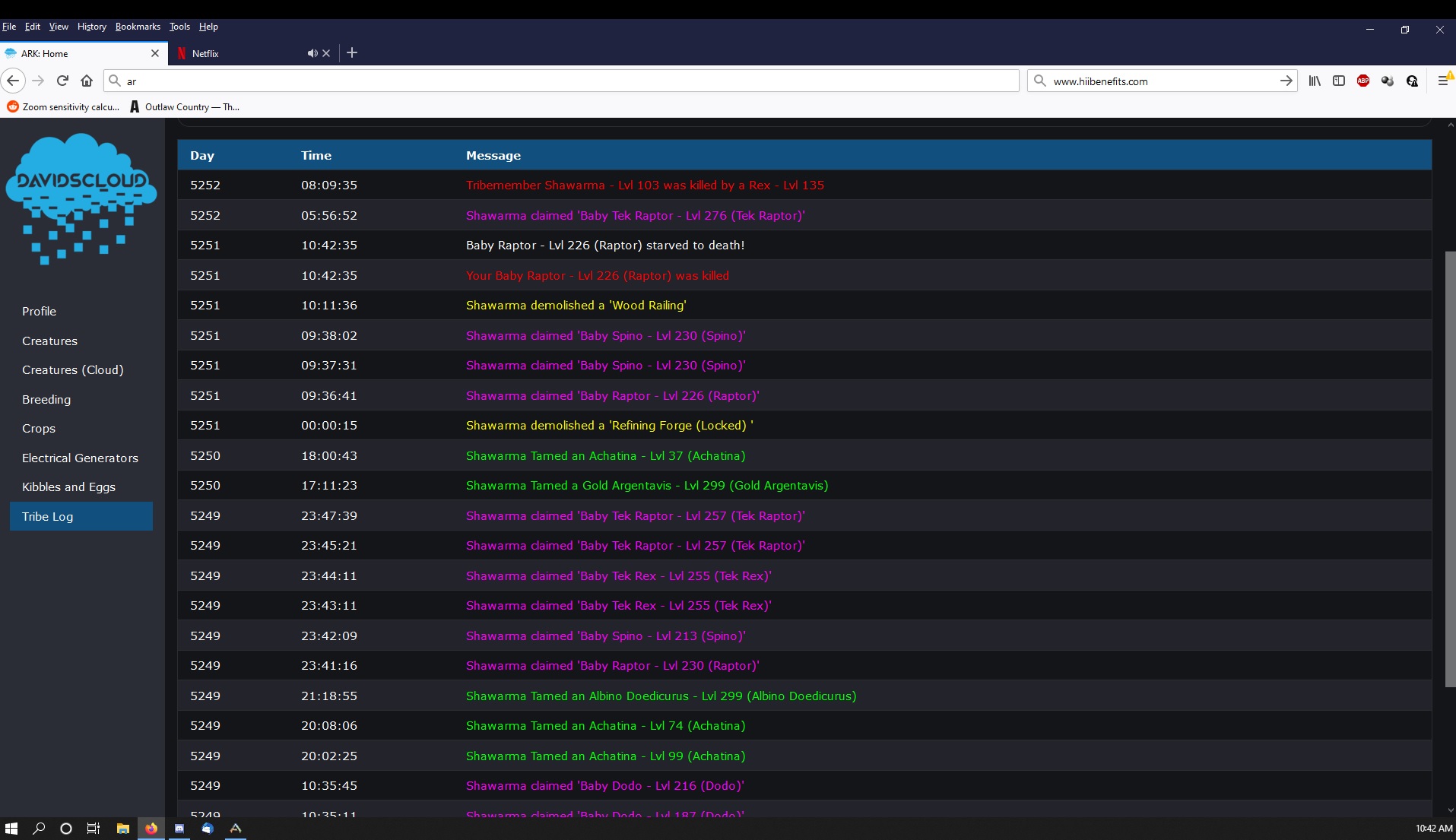
Task: Open the Adblock Plus extension icon
Action: [1363, 81]
